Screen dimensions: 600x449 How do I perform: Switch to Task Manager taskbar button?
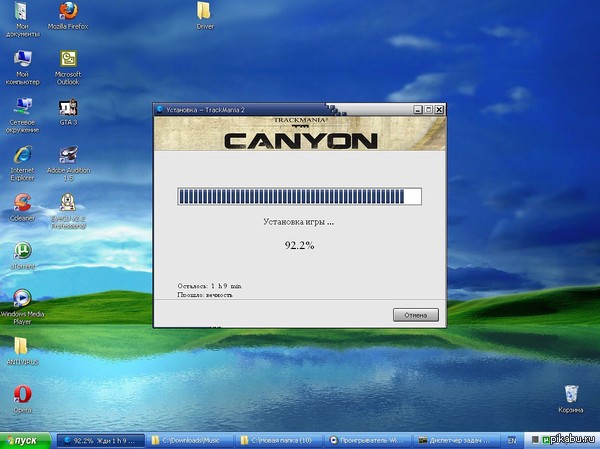(x=457, y=441)
